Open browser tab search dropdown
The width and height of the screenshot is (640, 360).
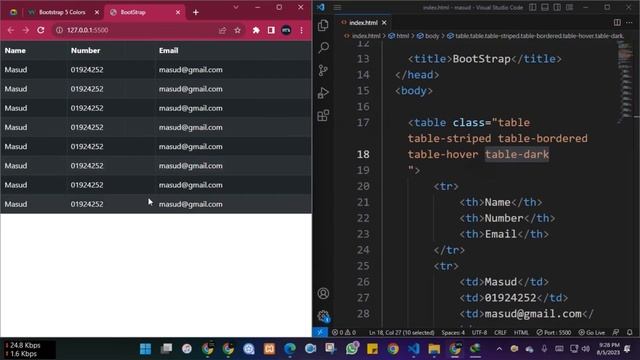click(236, 7)
